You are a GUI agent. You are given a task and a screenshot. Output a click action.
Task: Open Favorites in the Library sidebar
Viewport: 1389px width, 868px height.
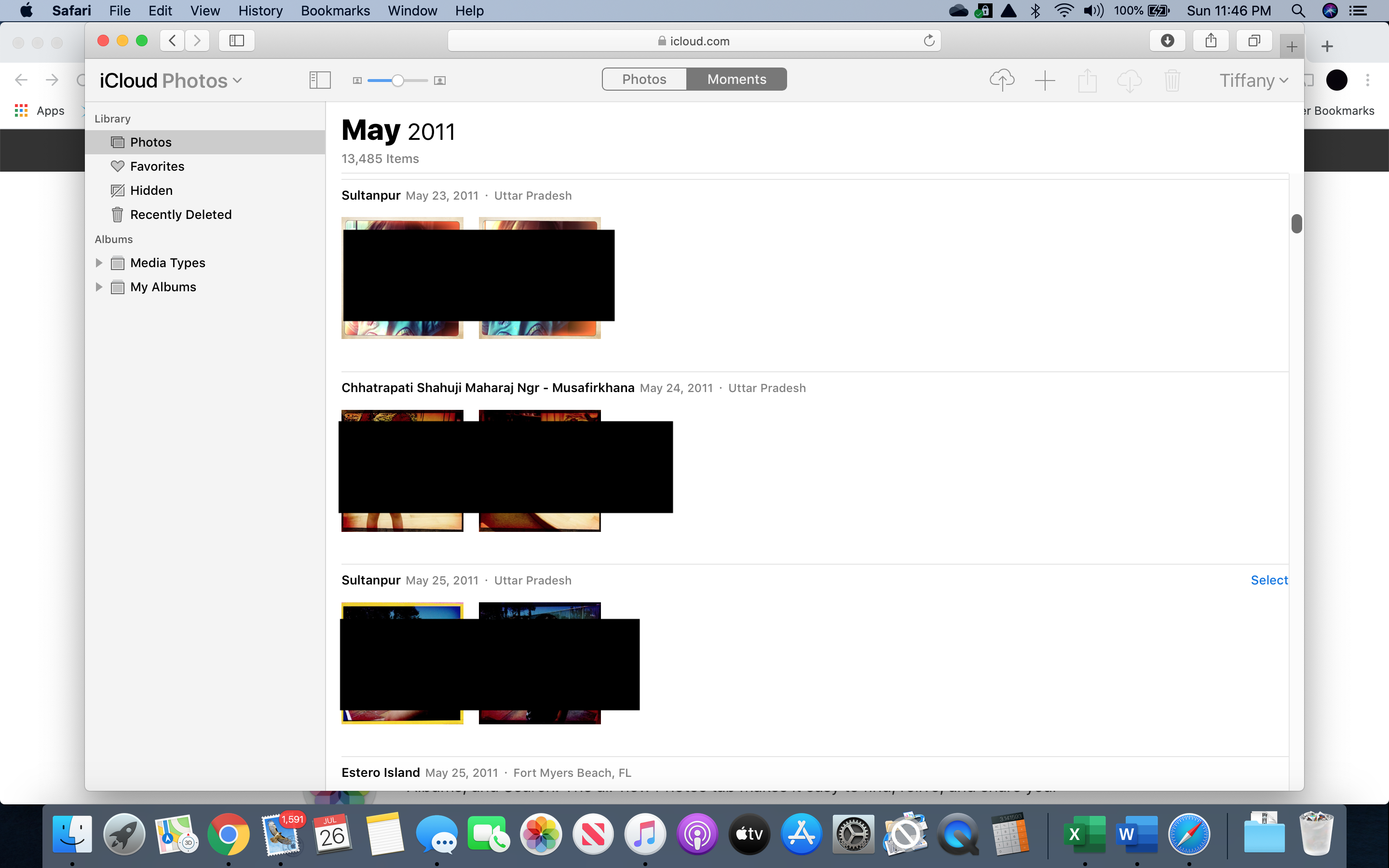(x=157, y=166)
